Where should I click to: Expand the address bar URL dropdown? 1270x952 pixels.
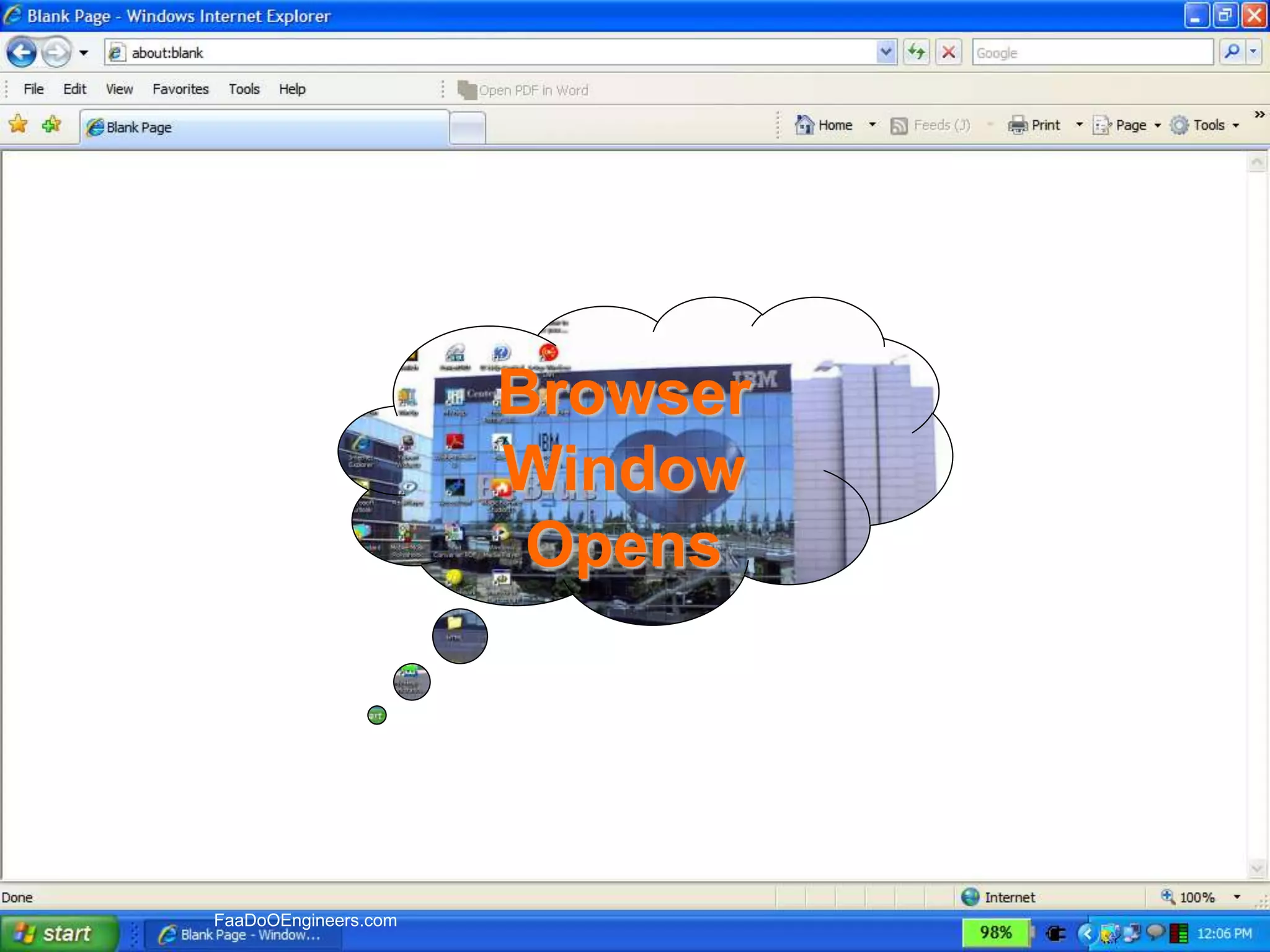886,53
